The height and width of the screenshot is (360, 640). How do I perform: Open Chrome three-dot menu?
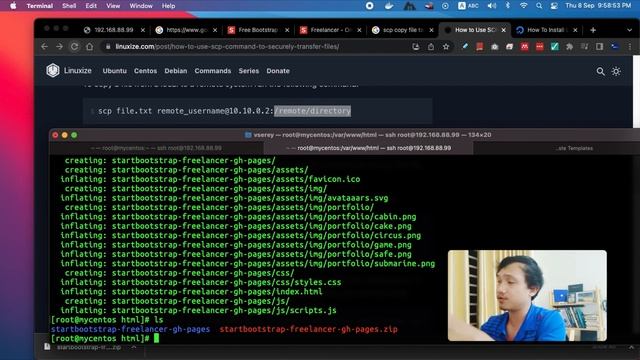pyautogui.click(x=630, y=47)
